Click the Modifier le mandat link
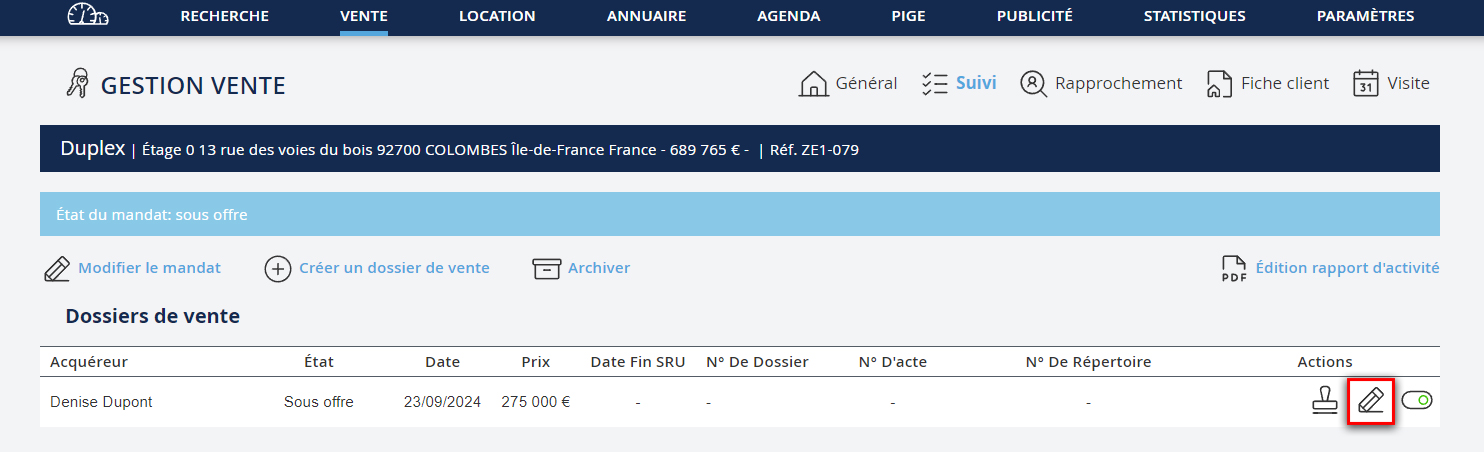 (x=149, y=268)
